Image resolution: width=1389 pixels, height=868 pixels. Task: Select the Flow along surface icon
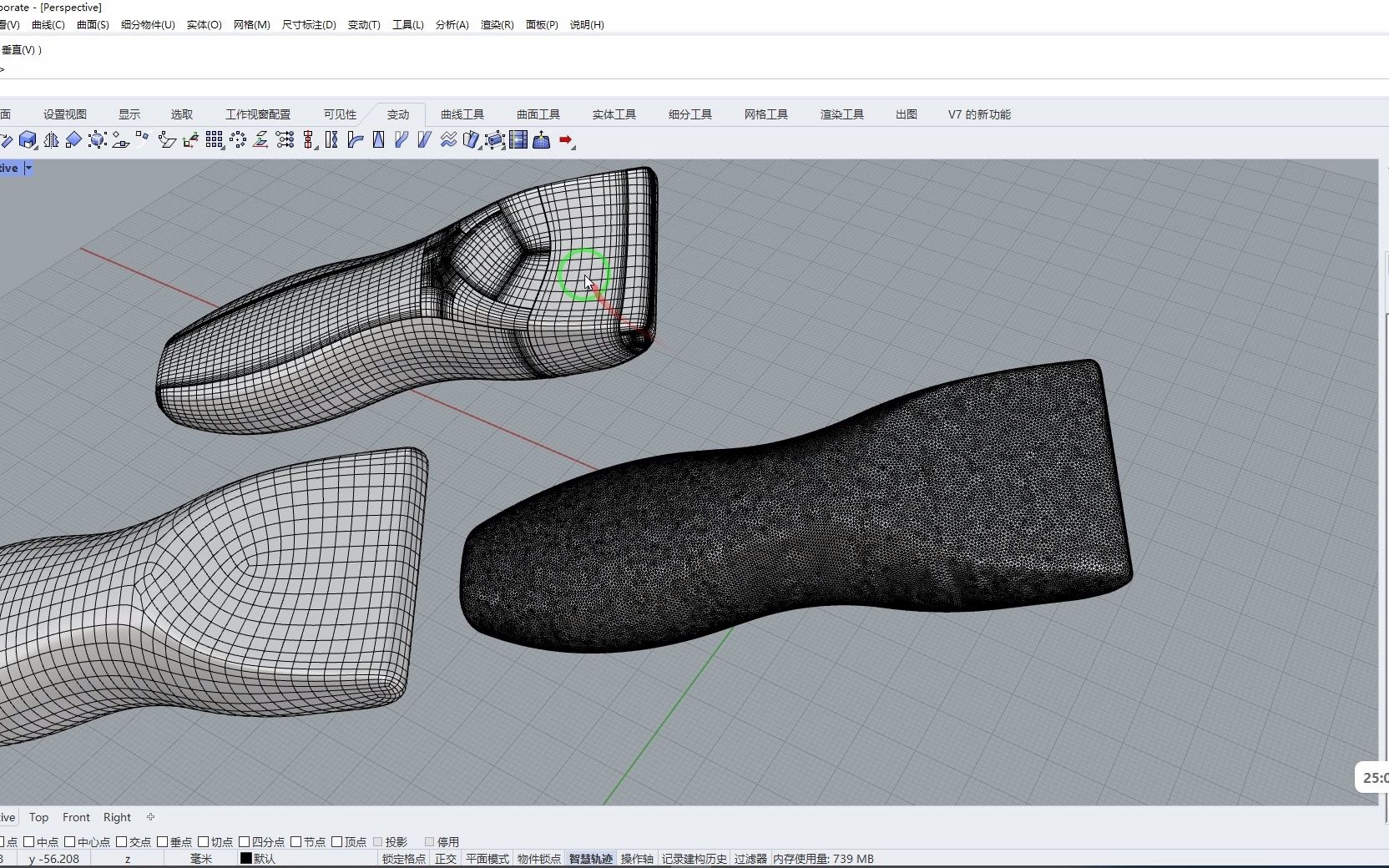(471, 139)
